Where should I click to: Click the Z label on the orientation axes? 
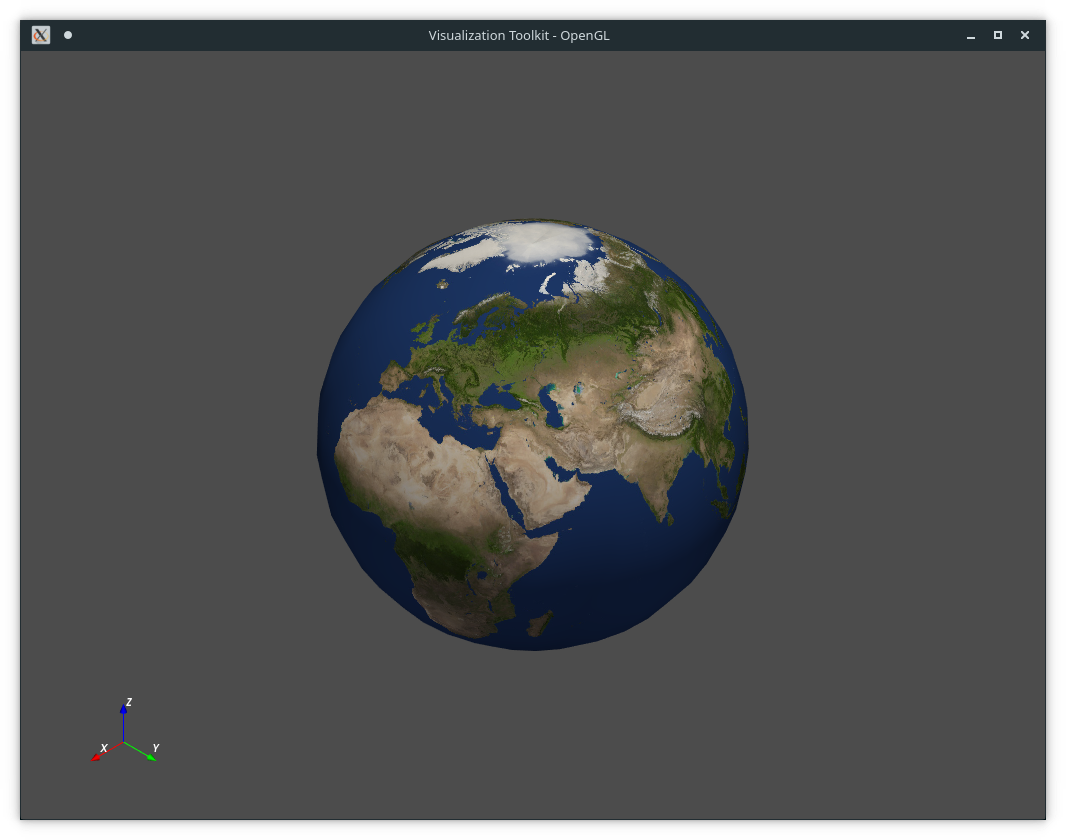(130, 701)
